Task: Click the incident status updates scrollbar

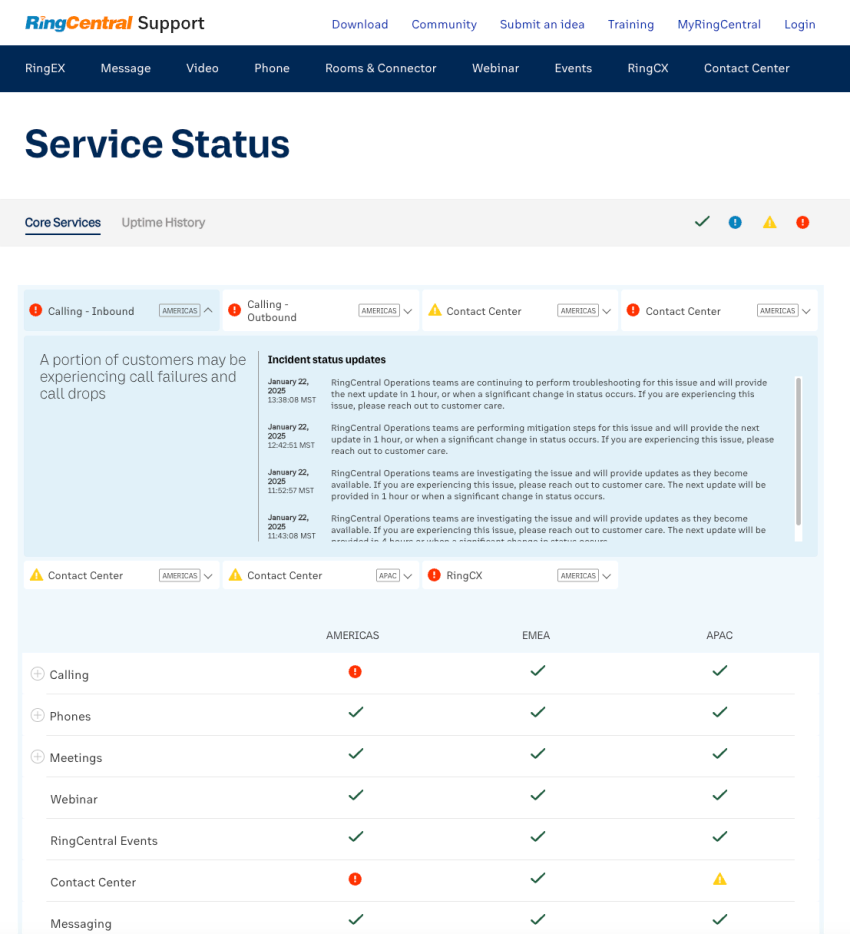Action: tap(799, 452)
